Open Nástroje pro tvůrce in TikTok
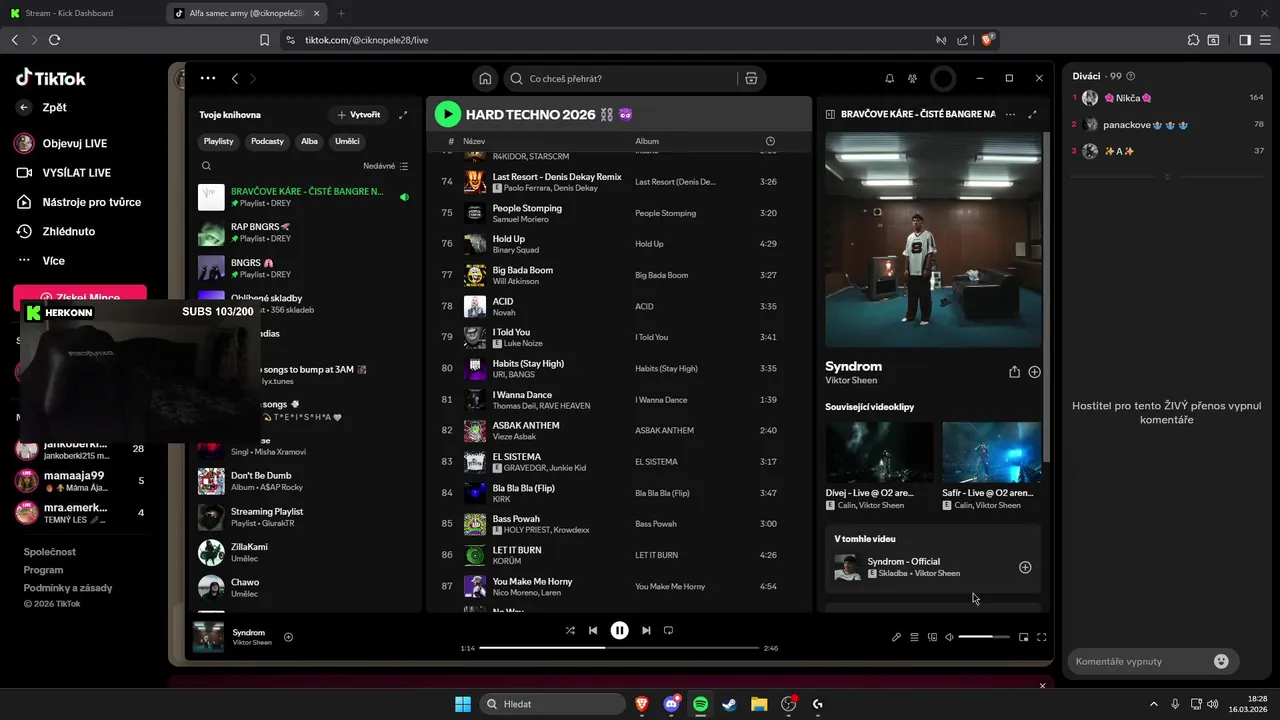This screenshot has width=1280, height=720. pyautogui.click(x=78, y=202)
